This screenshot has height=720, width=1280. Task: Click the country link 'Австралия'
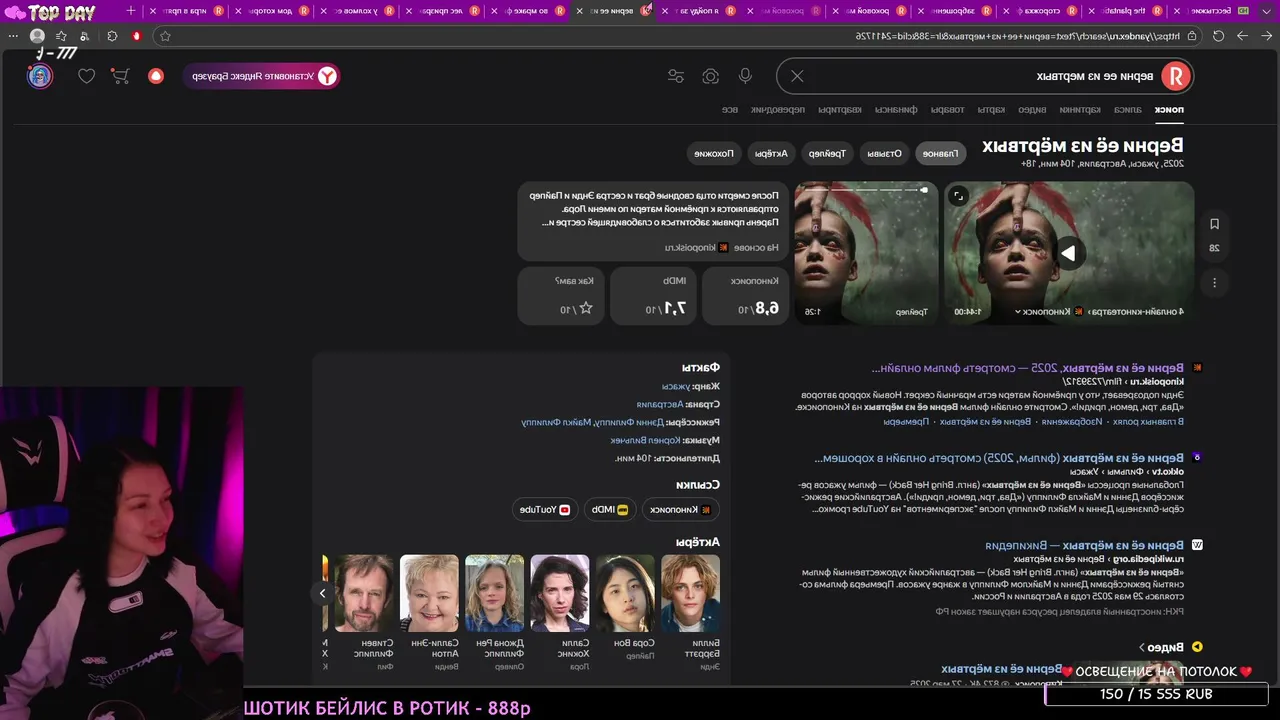click(x=660, y=404)
